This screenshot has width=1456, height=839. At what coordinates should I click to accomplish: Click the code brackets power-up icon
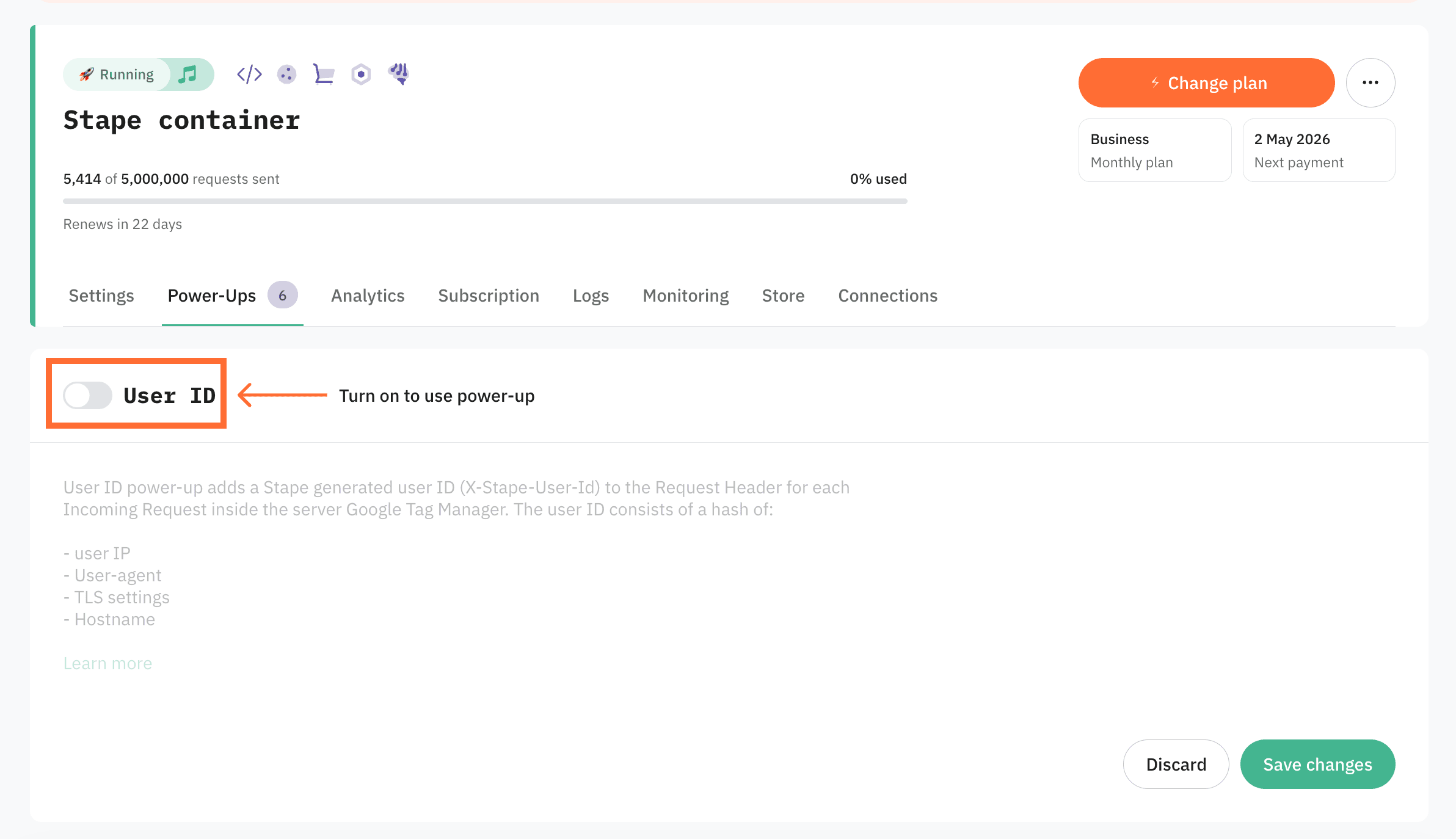(x=249, y=74)
